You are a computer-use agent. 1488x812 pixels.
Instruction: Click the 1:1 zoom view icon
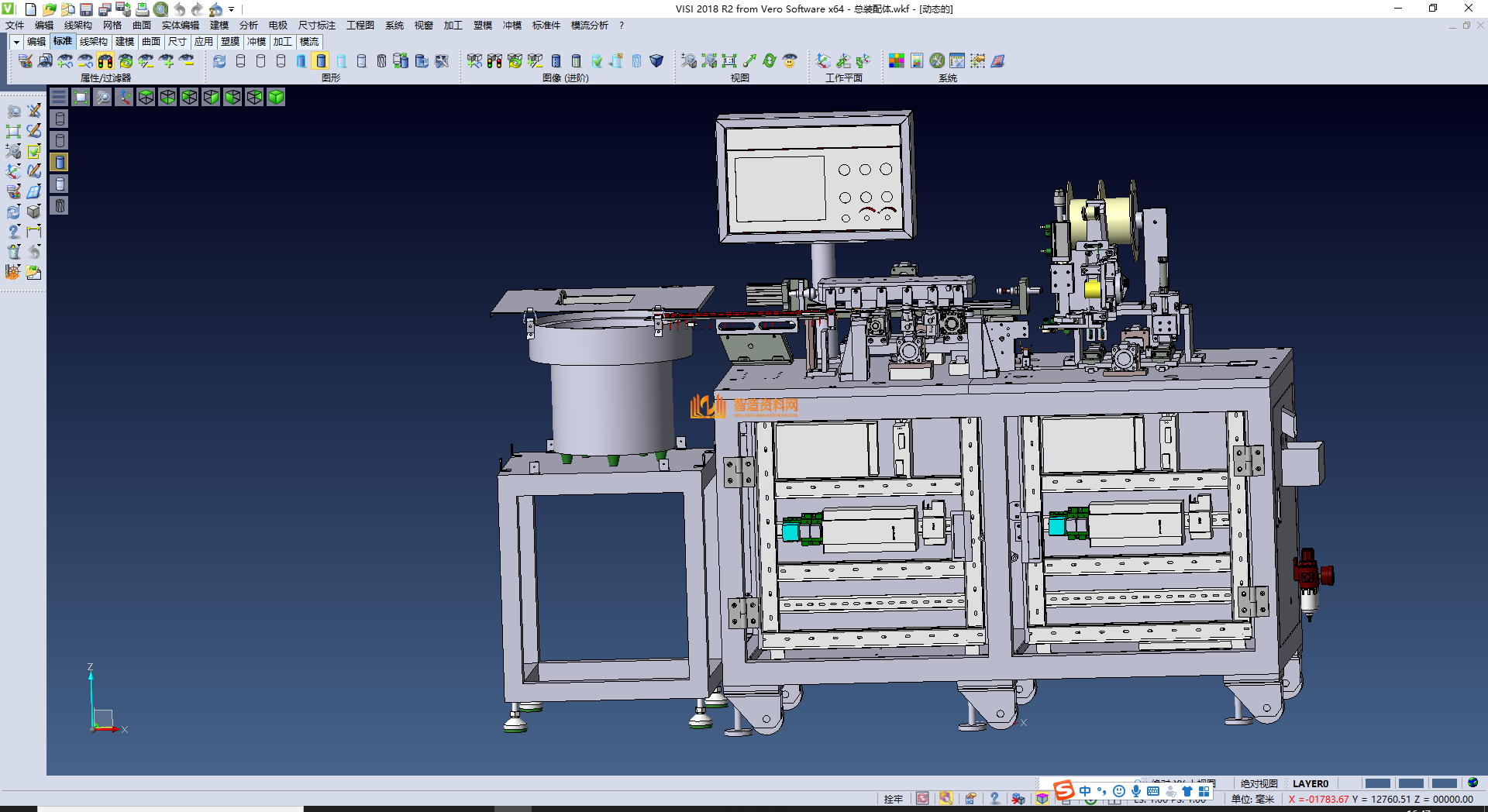click(x=729, y=61)
